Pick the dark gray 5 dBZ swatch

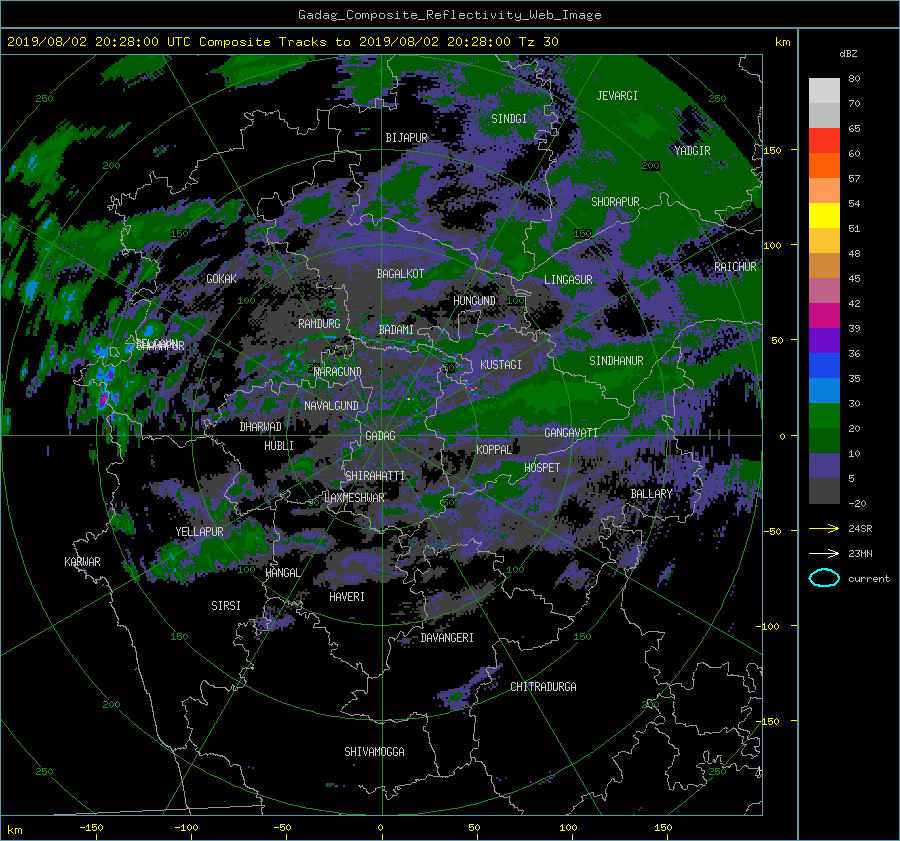pos(824,490)
